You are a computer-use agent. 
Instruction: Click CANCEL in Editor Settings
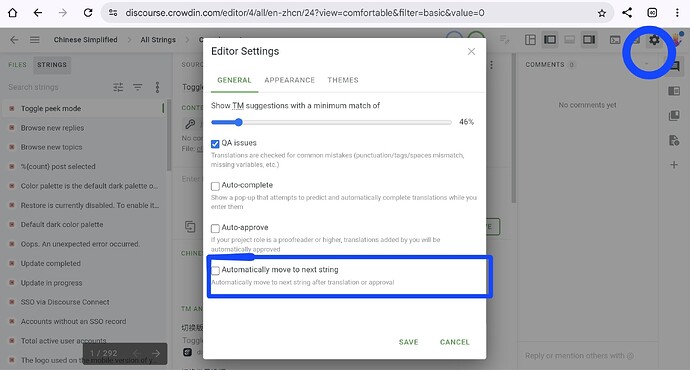[x=455, y=342]
